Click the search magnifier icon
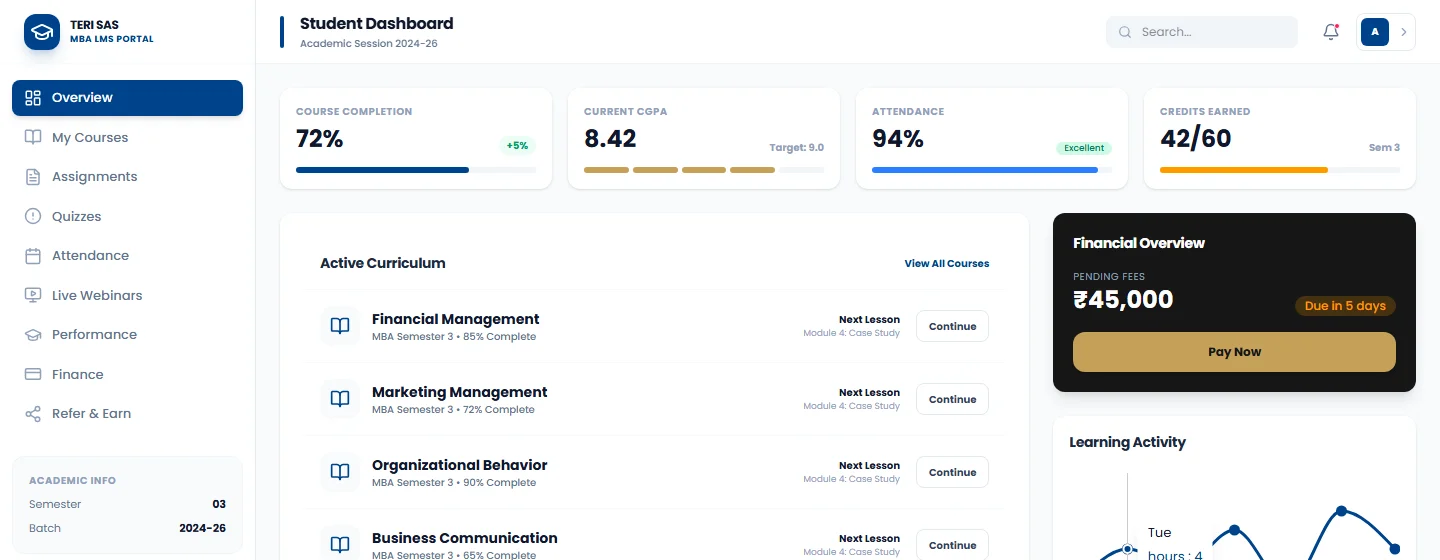Screen dimensions: 1440x560 tap(1125, 32)
